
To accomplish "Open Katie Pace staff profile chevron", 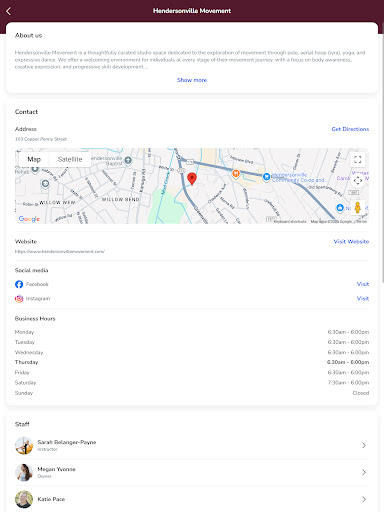I will coord(364,499).
